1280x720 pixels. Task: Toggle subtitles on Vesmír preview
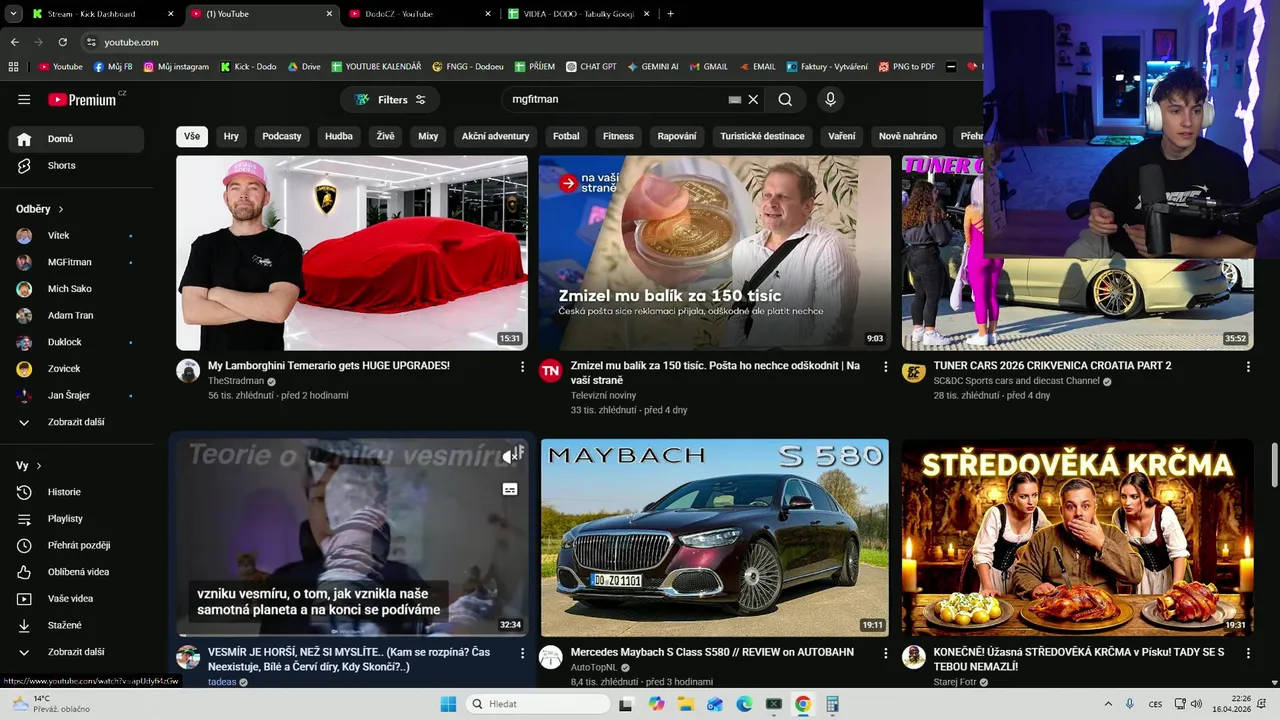[510, 489]
